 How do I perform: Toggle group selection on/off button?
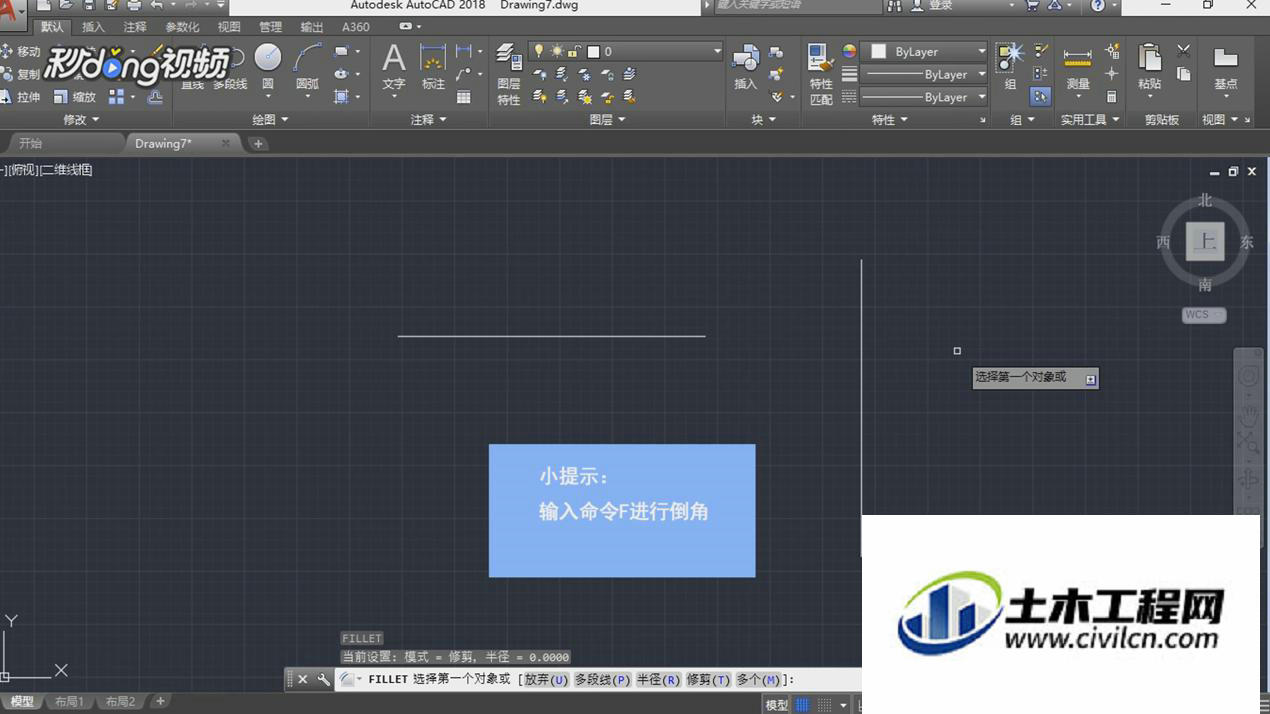coord(1041,97)
